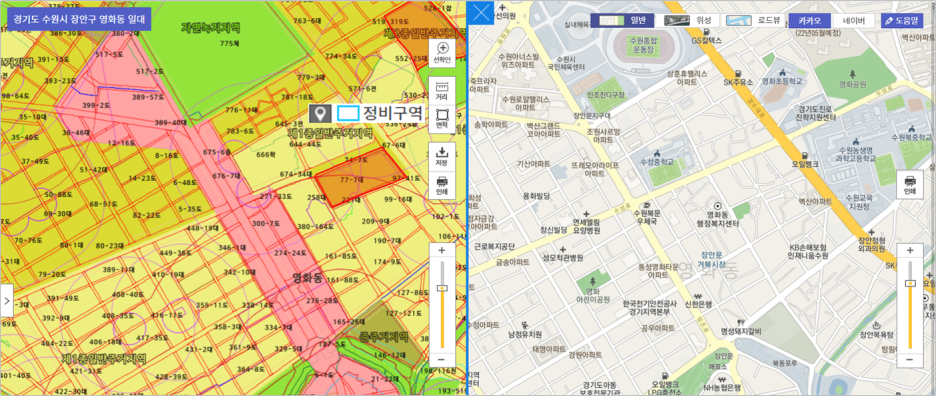Click the blue 정비구역 legend box
Viewport: 936px width, 396px height.
347,112
